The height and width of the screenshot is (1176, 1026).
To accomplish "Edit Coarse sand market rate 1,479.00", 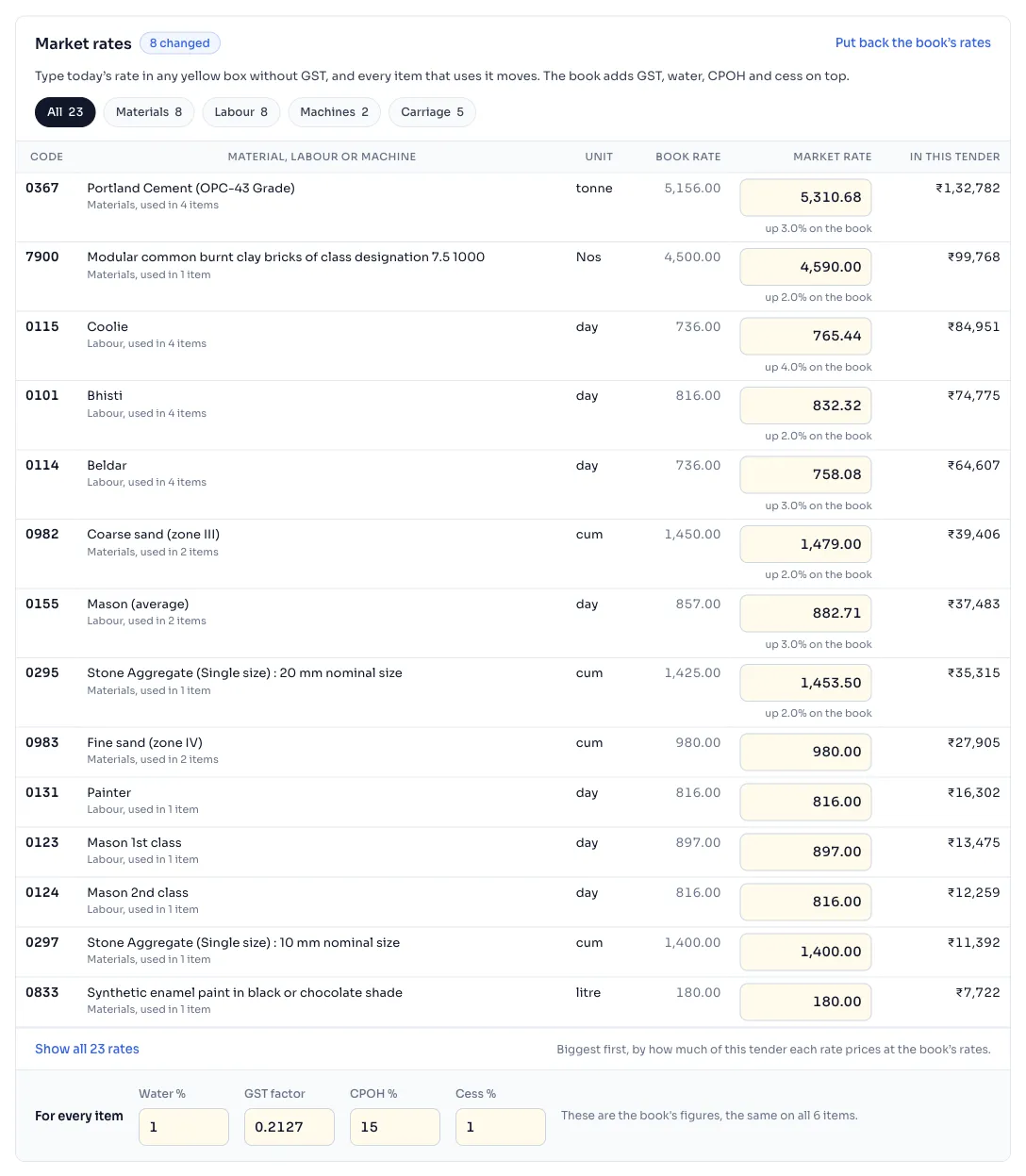I will (805, 544).
